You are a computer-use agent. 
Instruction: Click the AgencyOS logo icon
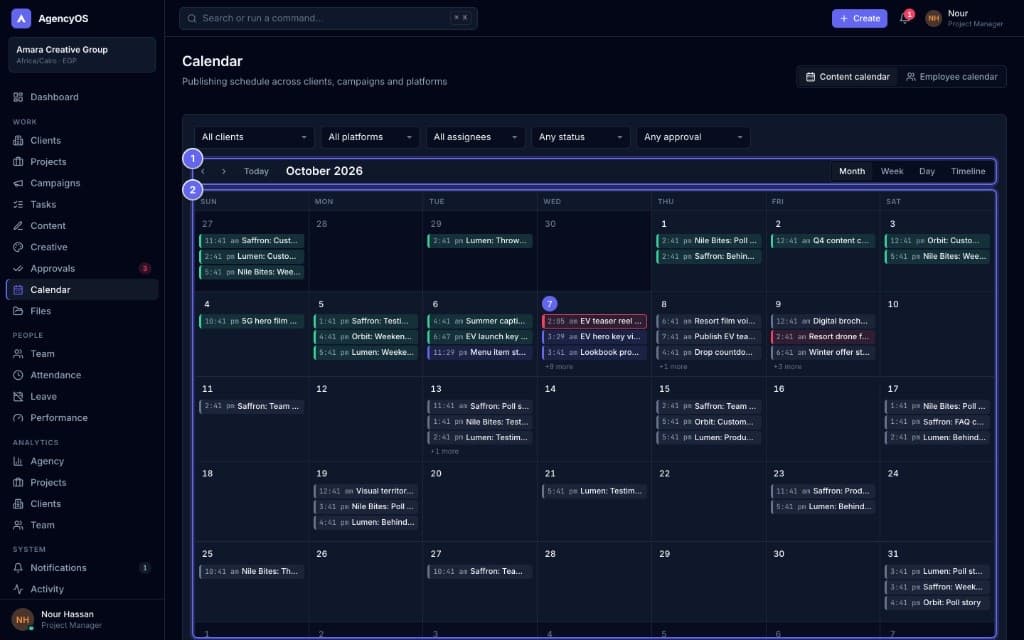21,18
